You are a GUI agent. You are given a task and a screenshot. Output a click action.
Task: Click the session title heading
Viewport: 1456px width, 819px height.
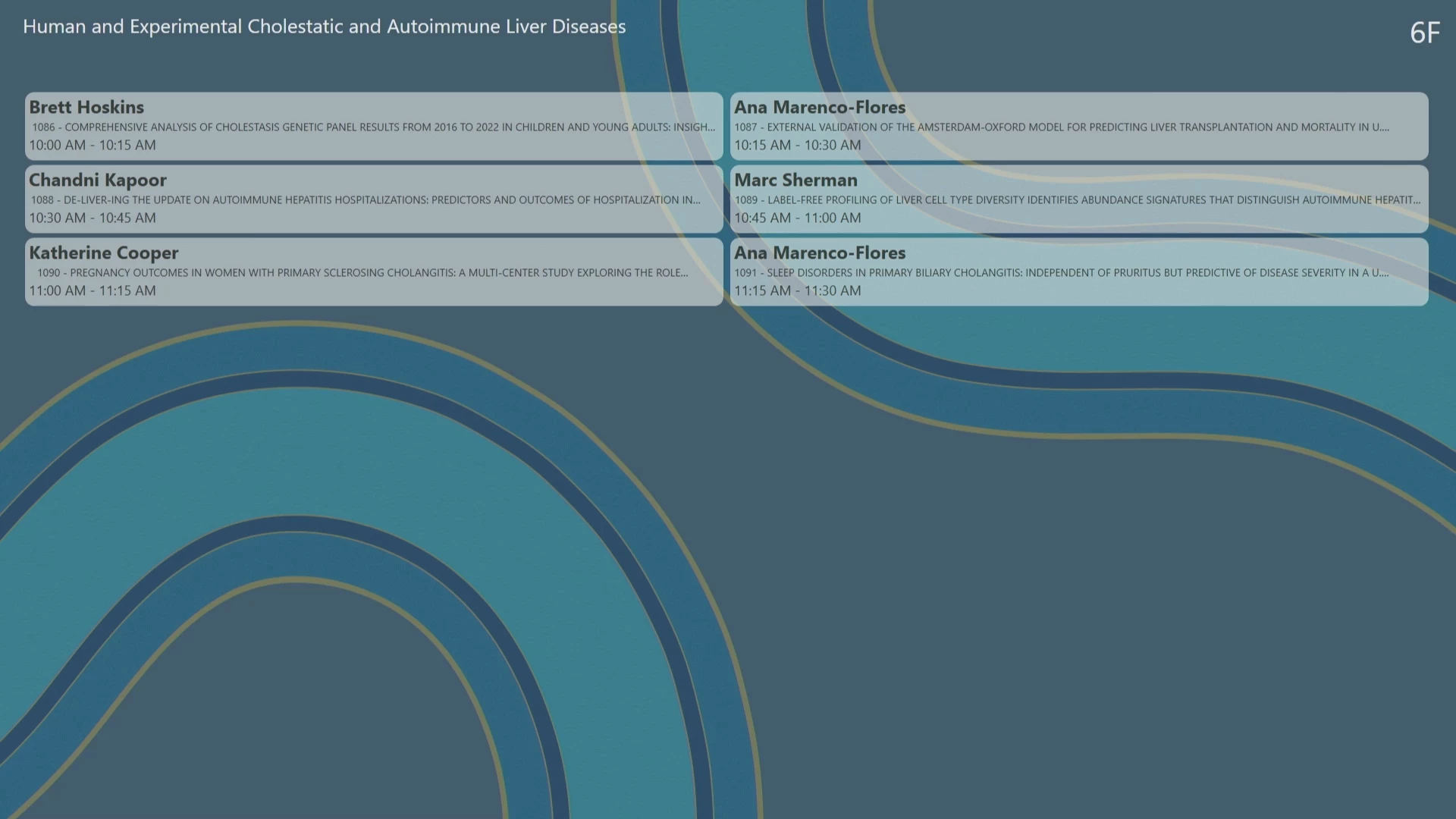[324, 27]
